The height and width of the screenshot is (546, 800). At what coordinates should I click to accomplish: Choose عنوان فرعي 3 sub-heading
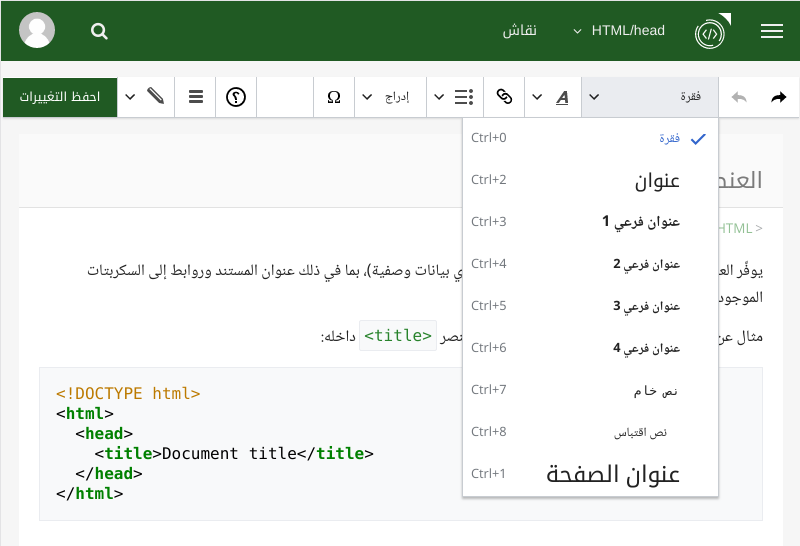pyautogui.click(x=590, y=306)
